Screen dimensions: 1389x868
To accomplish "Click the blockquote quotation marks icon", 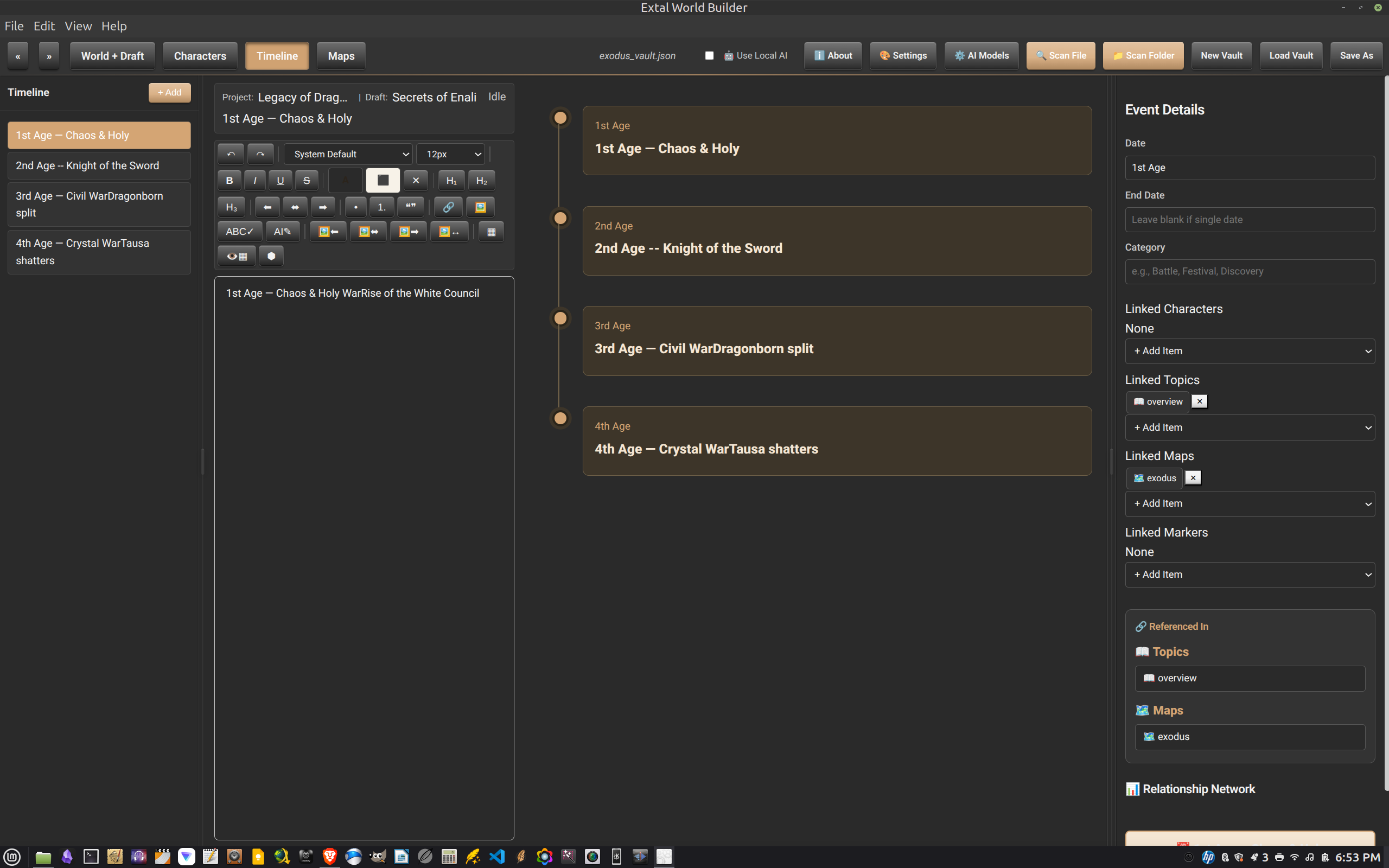I will coord(410,207).
